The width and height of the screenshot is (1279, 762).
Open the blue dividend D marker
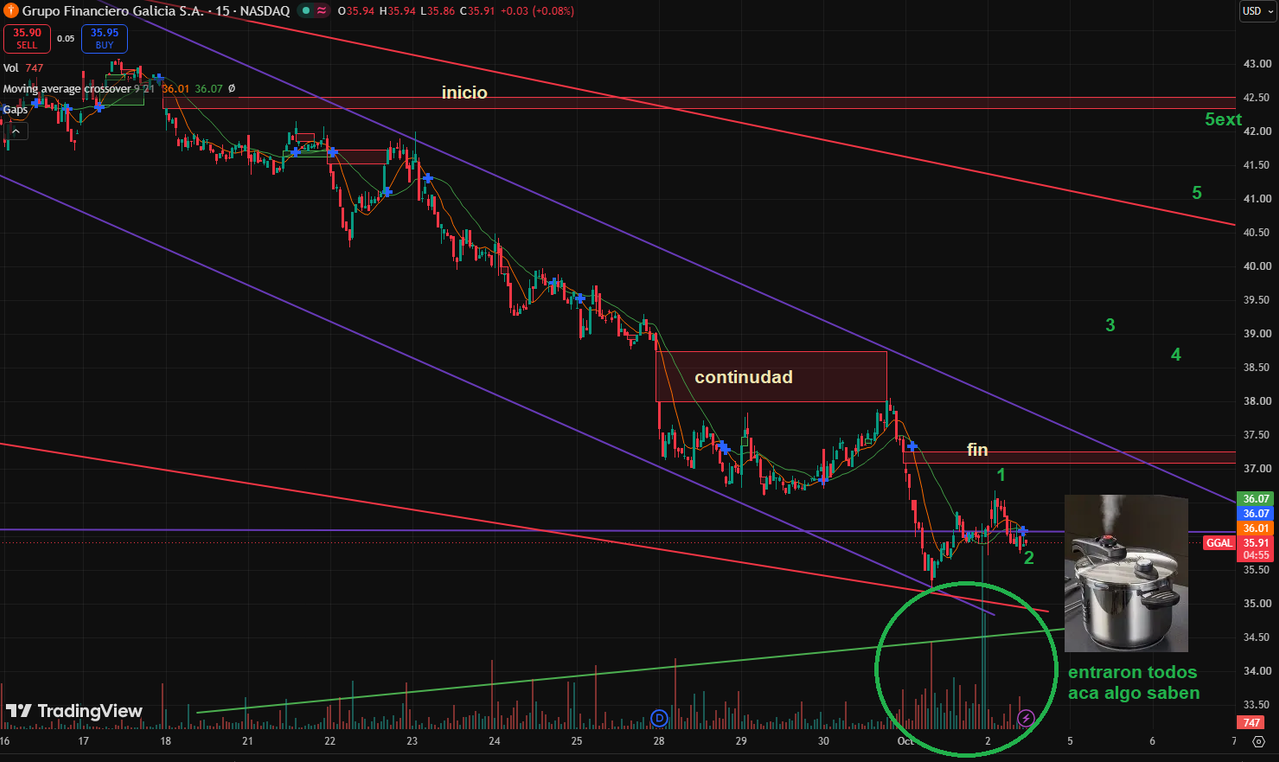pos(659,717)
